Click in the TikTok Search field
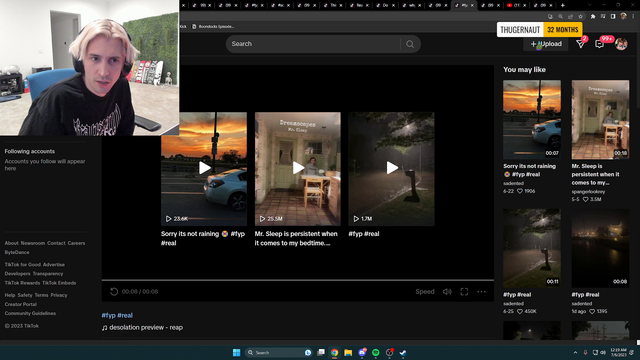 (x=313, y=44)
